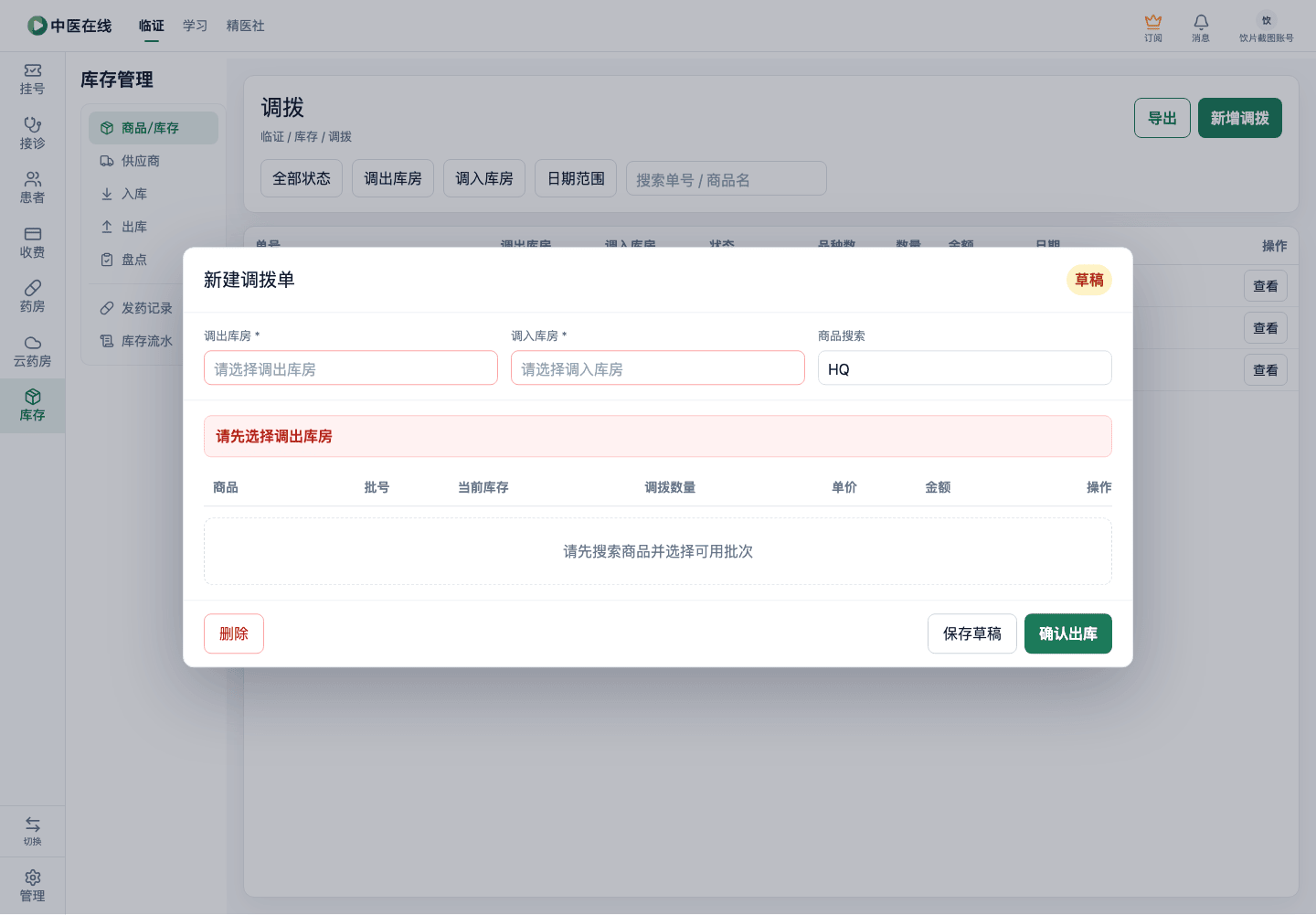
Task: Switch to the 精医社 top tab
Action: 246,26
